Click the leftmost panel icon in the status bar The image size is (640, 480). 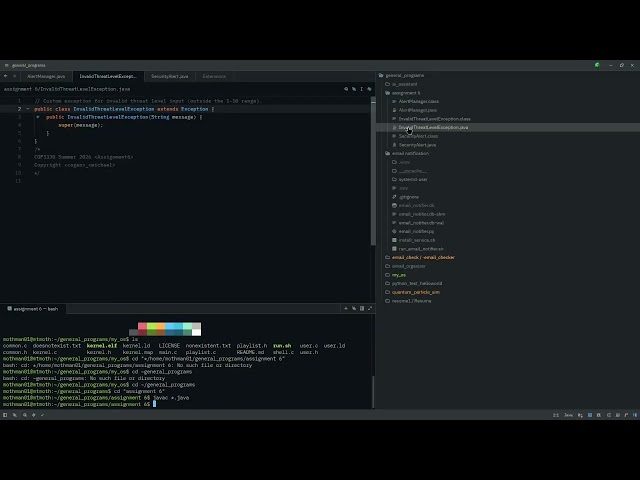click(5, 415)
